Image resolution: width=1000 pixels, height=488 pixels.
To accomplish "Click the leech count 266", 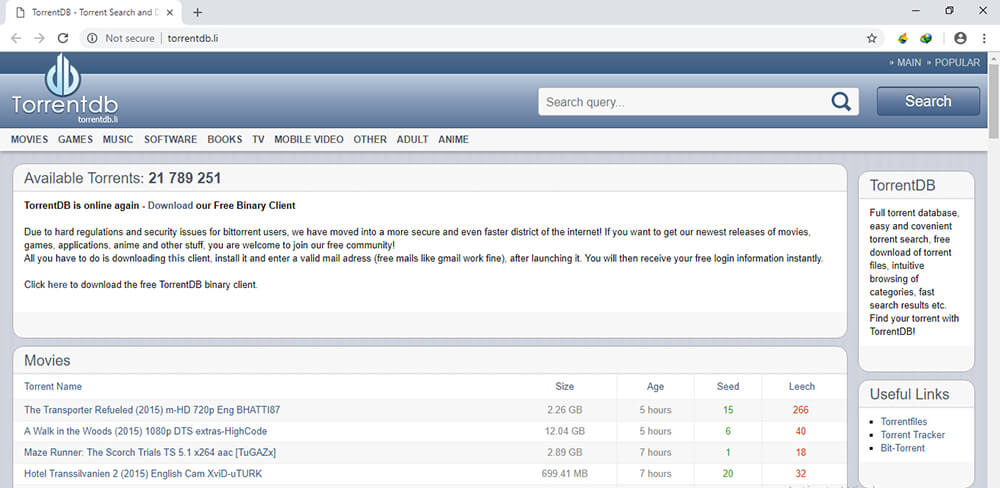I will [801, 410].
